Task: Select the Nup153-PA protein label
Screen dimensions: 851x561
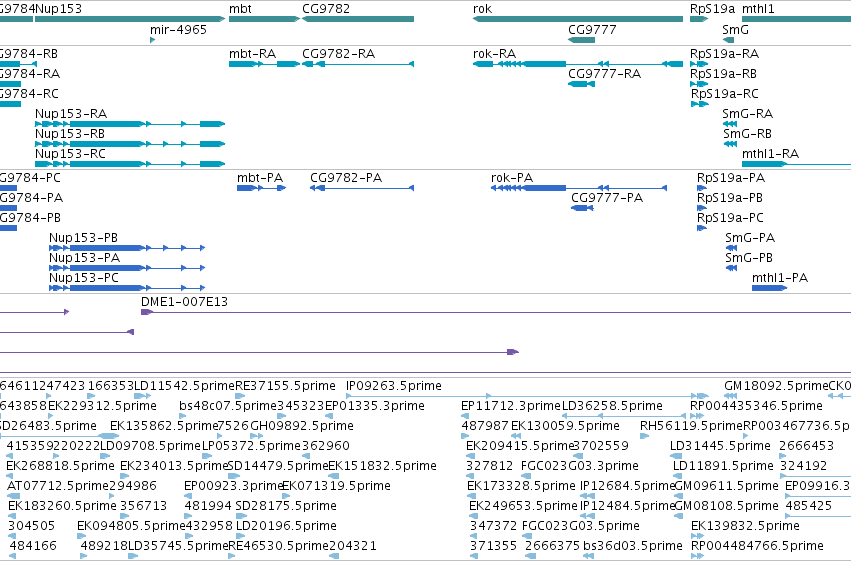Action: click(85, 258)
